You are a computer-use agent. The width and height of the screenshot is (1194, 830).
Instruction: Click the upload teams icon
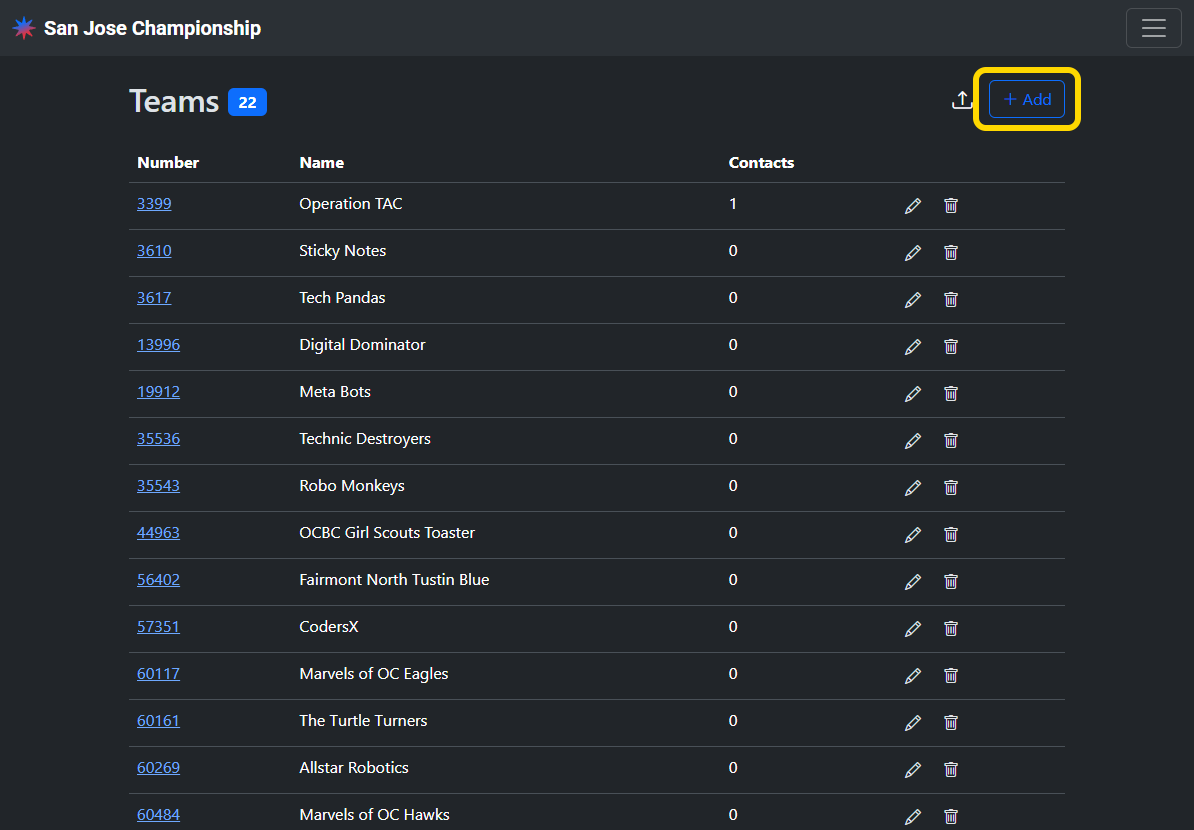click(961, 100)
